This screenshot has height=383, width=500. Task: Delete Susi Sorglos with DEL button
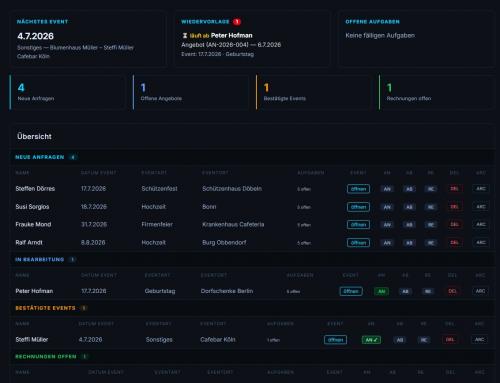pos(454,207)
